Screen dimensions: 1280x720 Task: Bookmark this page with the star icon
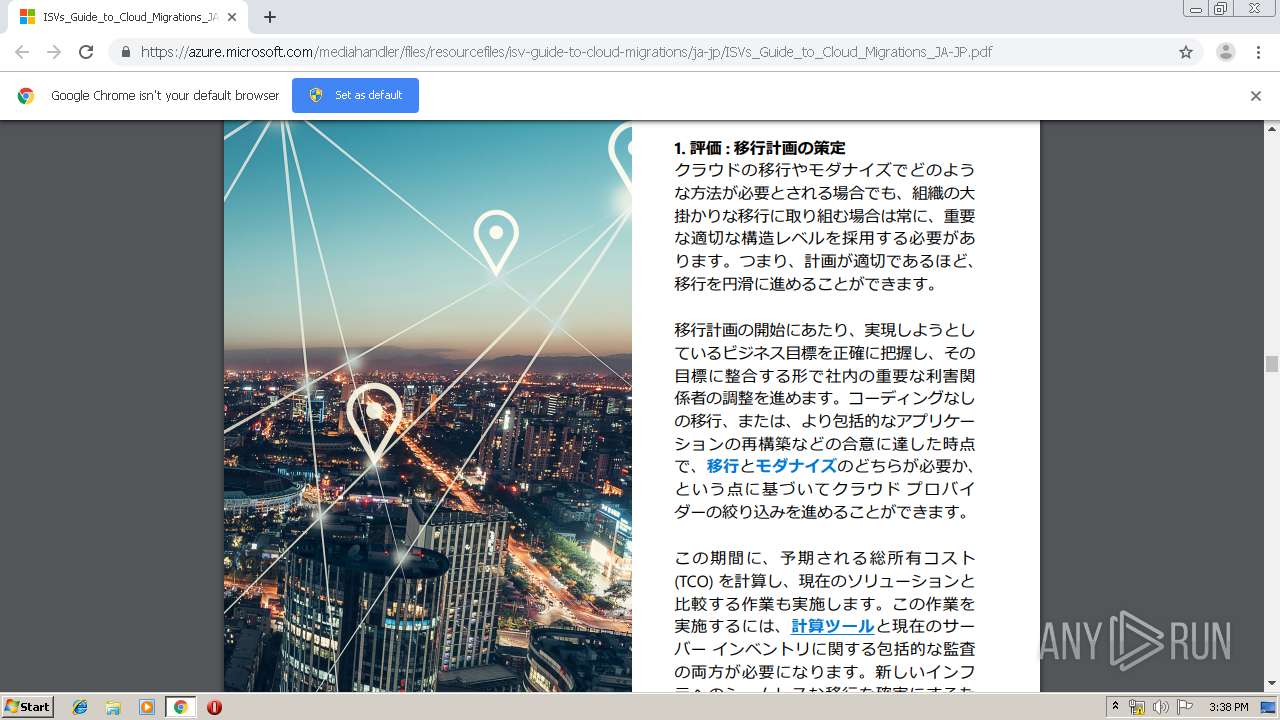1186,52
